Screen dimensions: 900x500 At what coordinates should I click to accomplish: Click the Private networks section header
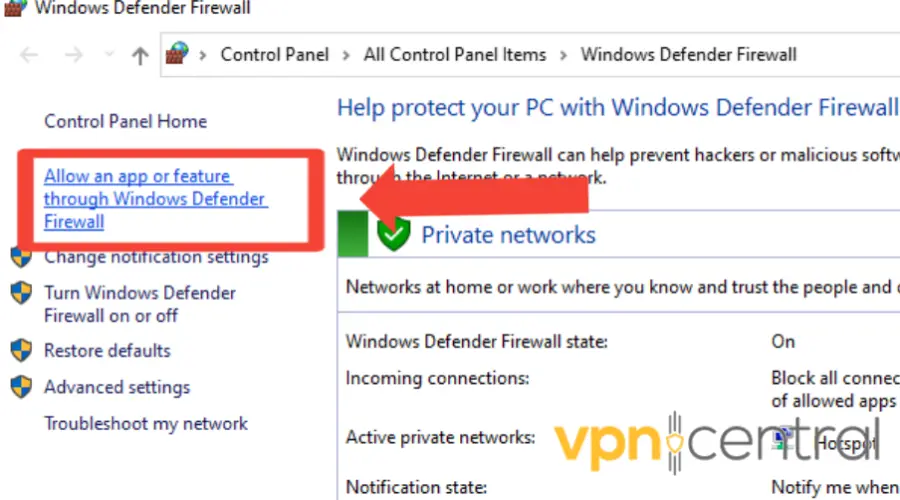[x=508, y=236]
